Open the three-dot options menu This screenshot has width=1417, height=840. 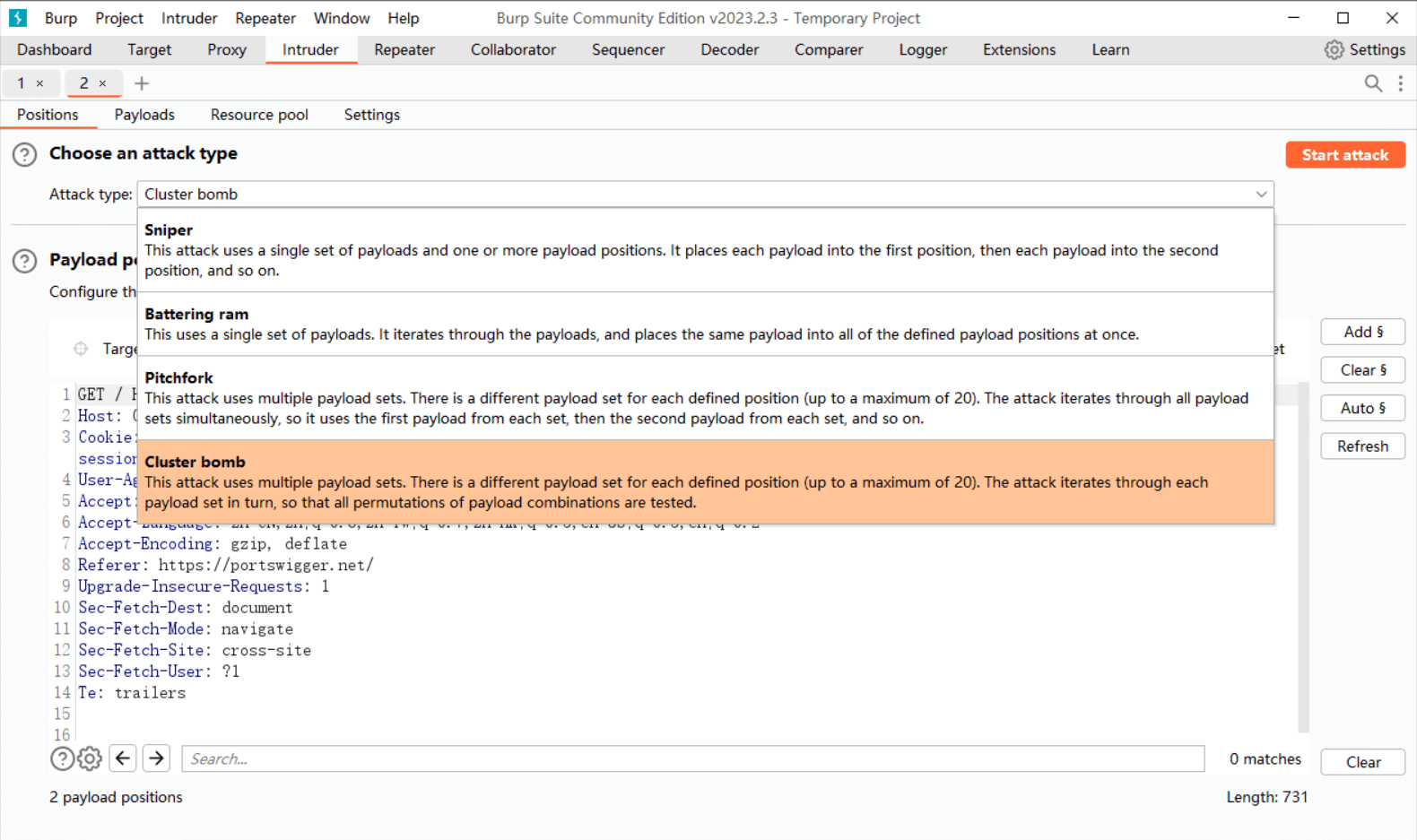[1400, 83]
